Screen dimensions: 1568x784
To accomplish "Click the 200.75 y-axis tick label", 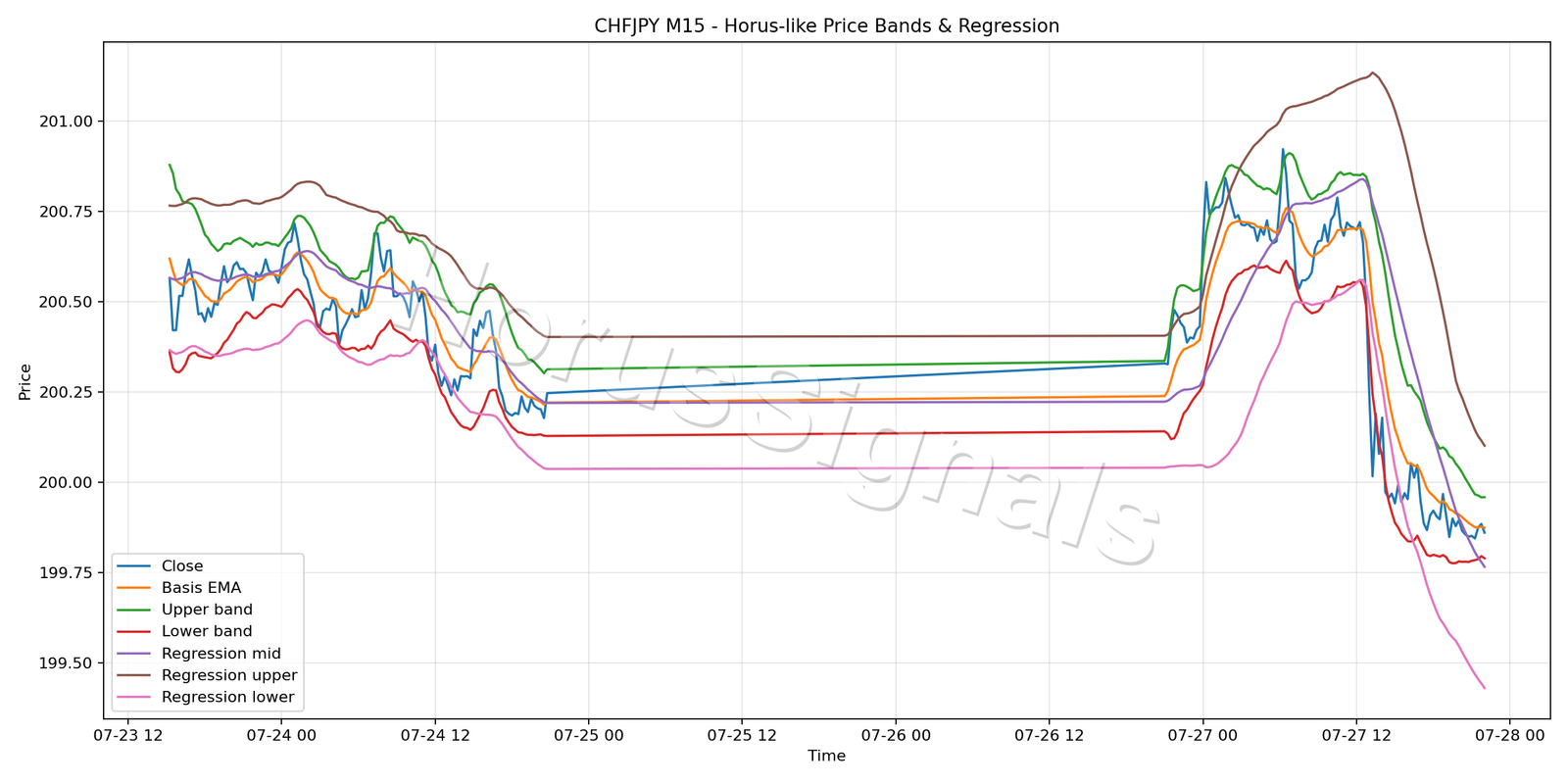I will [66, 212].
